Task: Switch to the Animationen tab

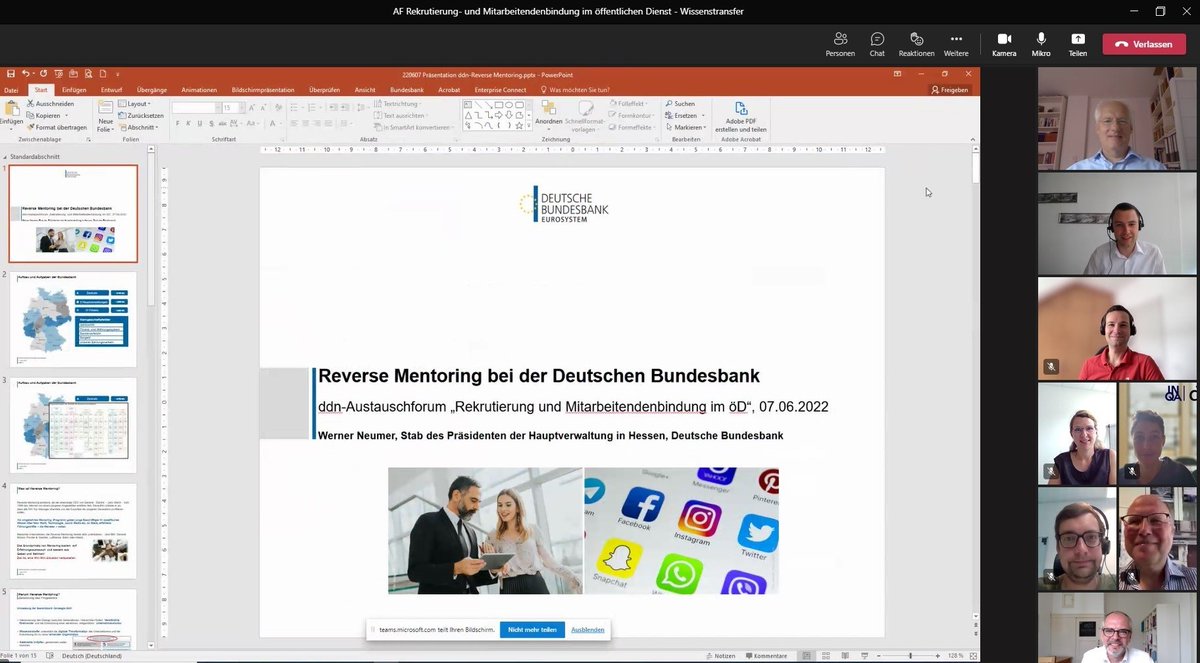Action: coord(199,90)
